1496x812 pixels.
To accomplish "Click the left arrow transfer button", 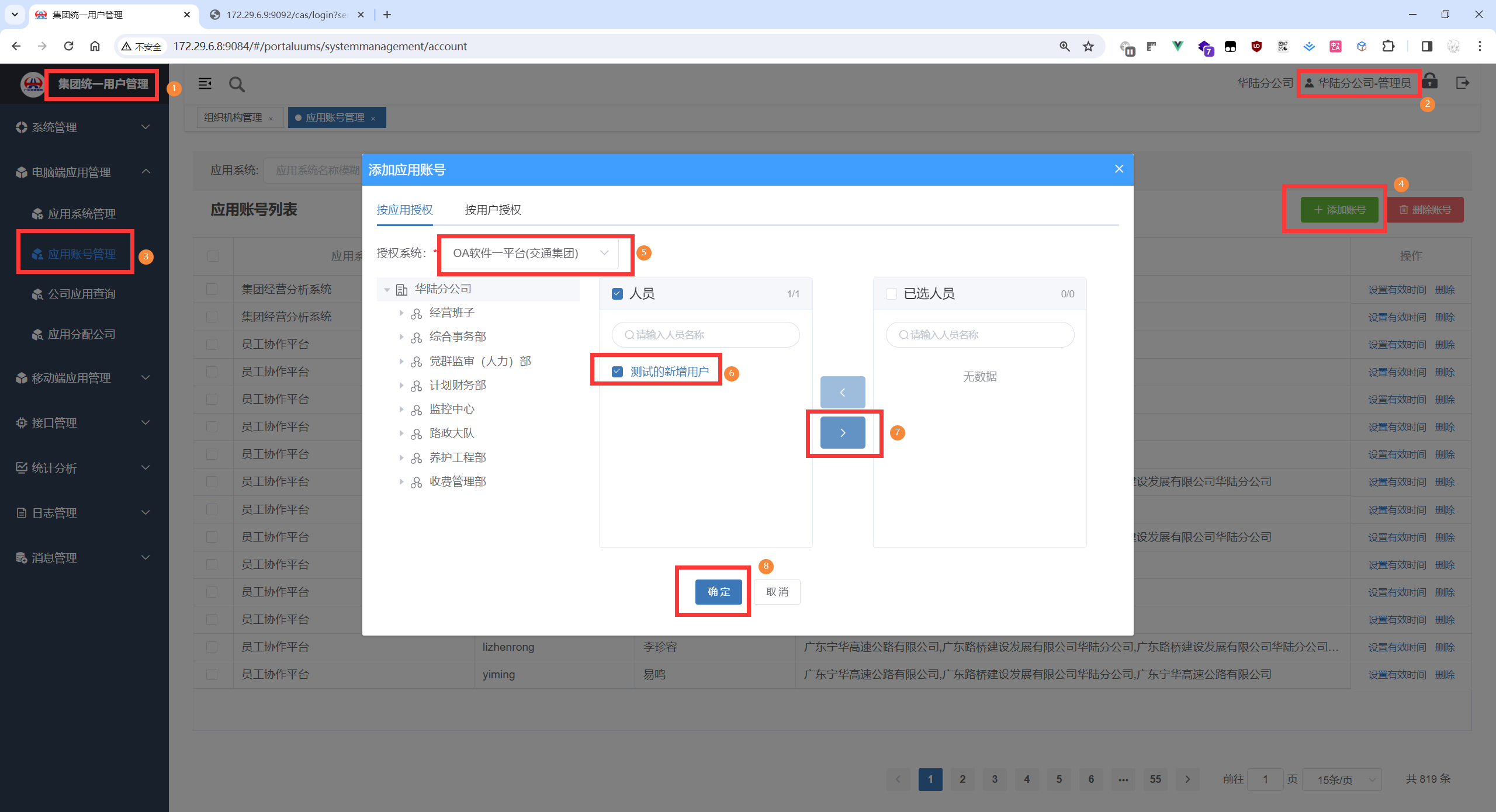I will 842,392.
